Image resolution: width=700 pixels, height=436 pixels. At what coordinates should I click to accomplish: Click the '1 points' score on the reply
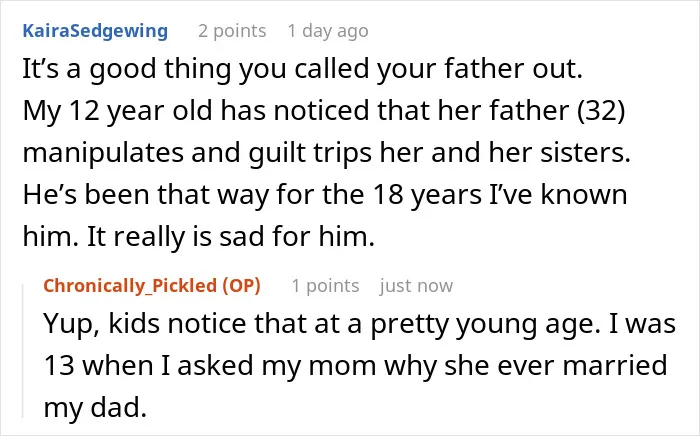325,286
